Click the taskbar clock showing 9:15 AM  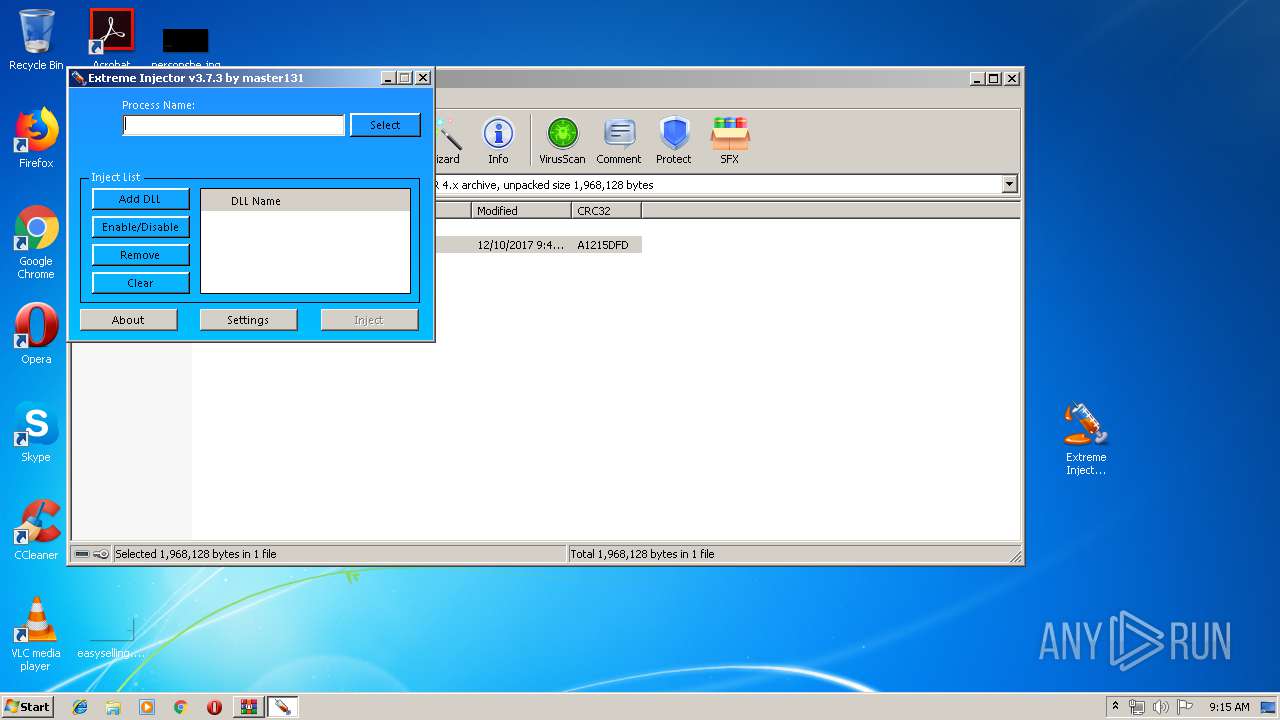pyautogui.click(x=1229, y=707)
